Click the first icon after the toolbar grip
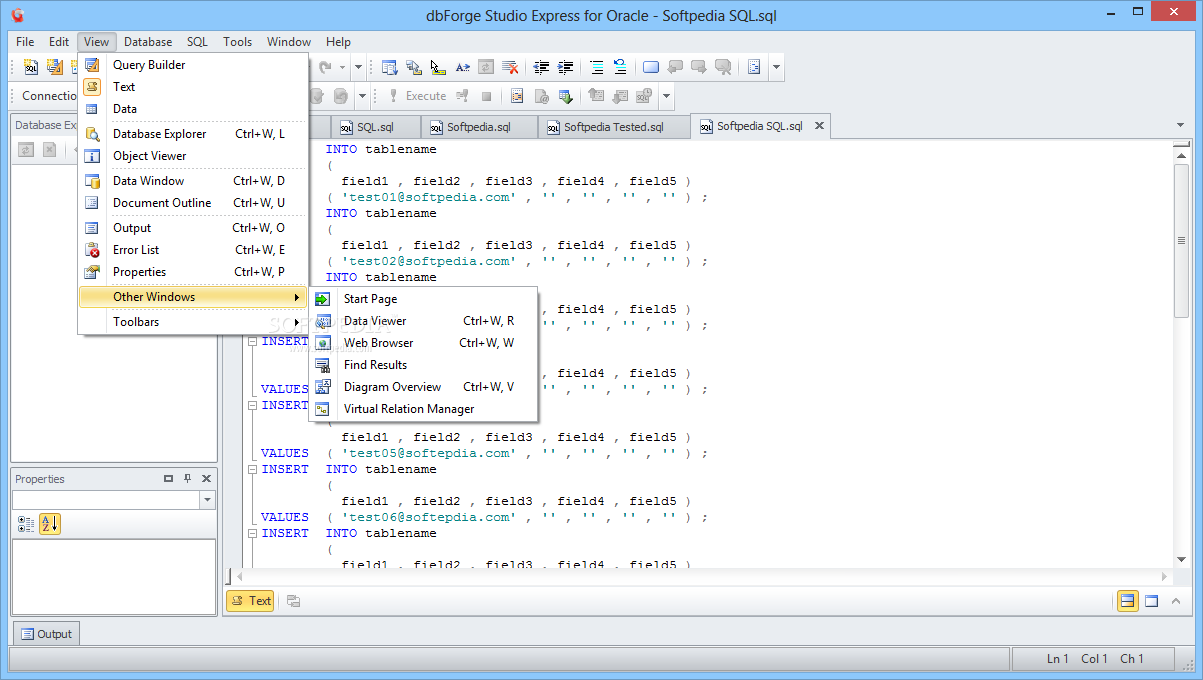This screenshot has height=680, width=1203. point(31,67)
